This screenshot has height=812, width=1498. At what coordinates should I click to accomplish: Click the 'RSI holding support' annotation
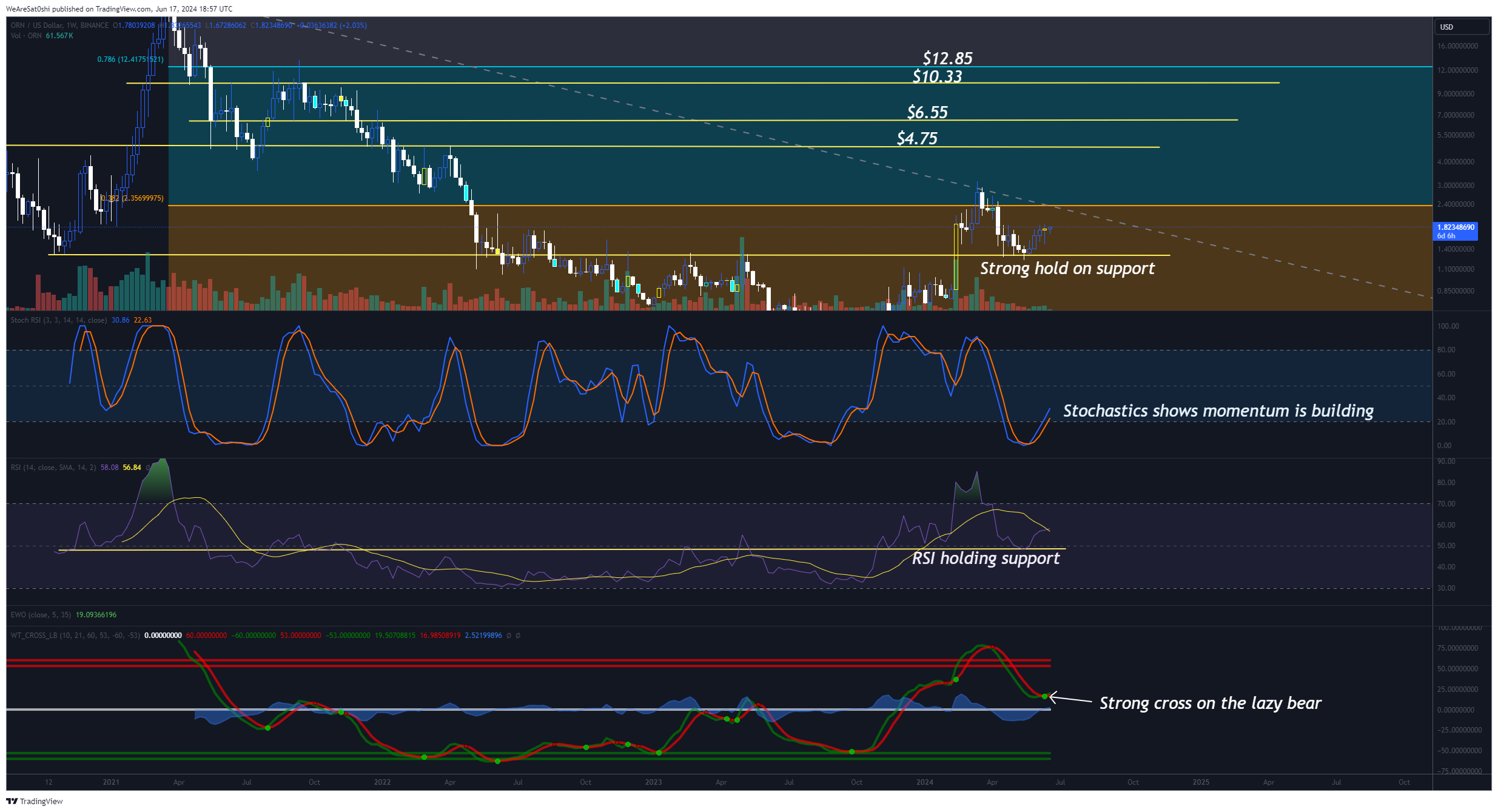pyautogui.click(x=986, y=558)
